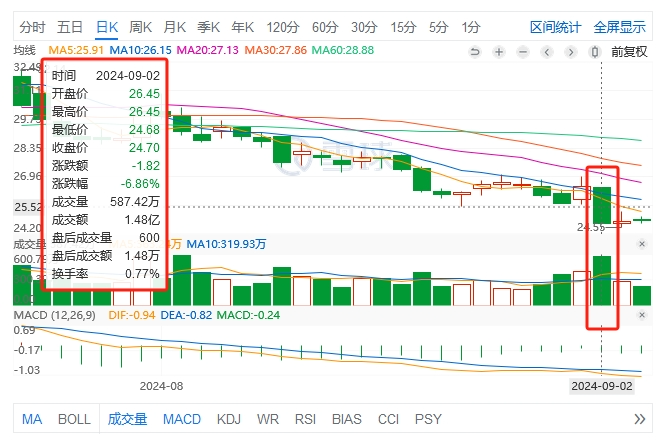This screenshot has width=668, height=445.
Task: Toggle the BOLL indicator
Action: 73,419
